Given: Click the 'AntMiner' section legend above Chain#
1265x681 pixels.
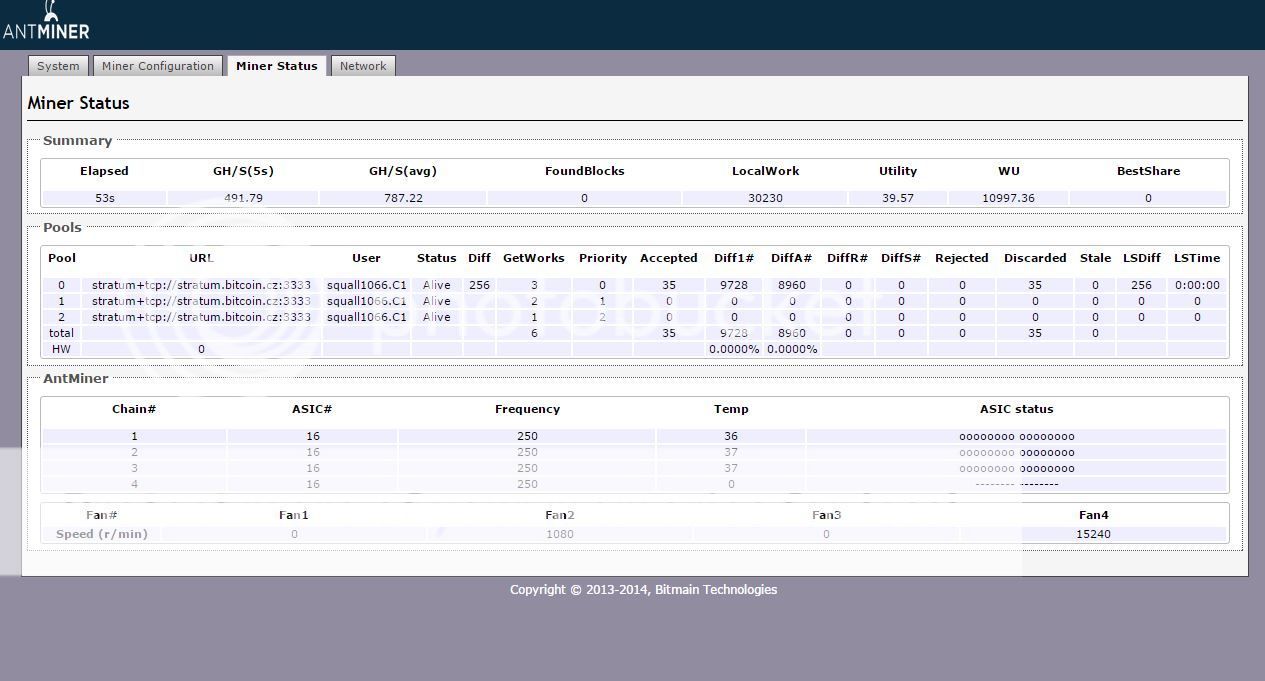Looking at the screenshot, I should tap(76, 379).
